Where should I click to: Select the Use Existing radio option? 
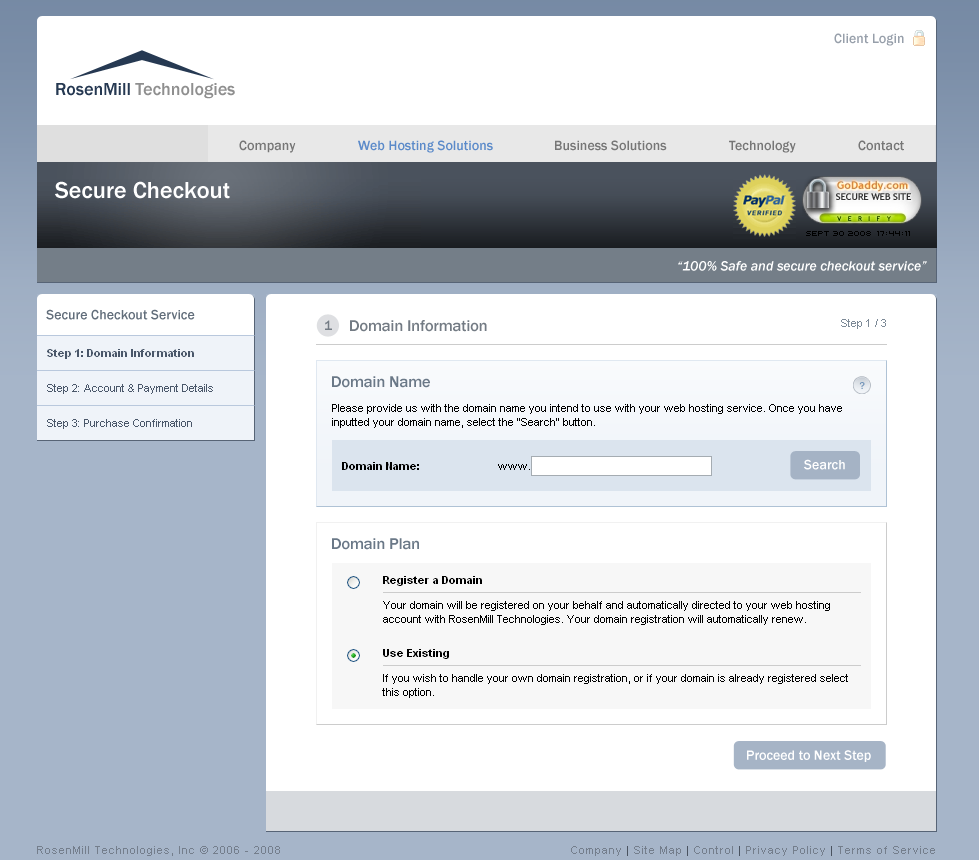click(x=353, y=655)
